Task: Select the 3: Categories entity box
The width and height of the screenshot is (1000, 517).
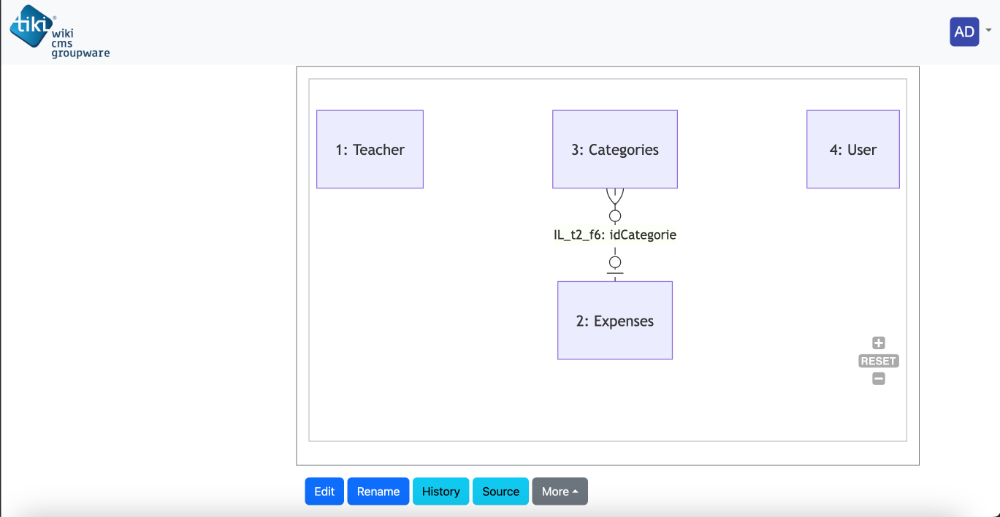Action: coord(615,149)
